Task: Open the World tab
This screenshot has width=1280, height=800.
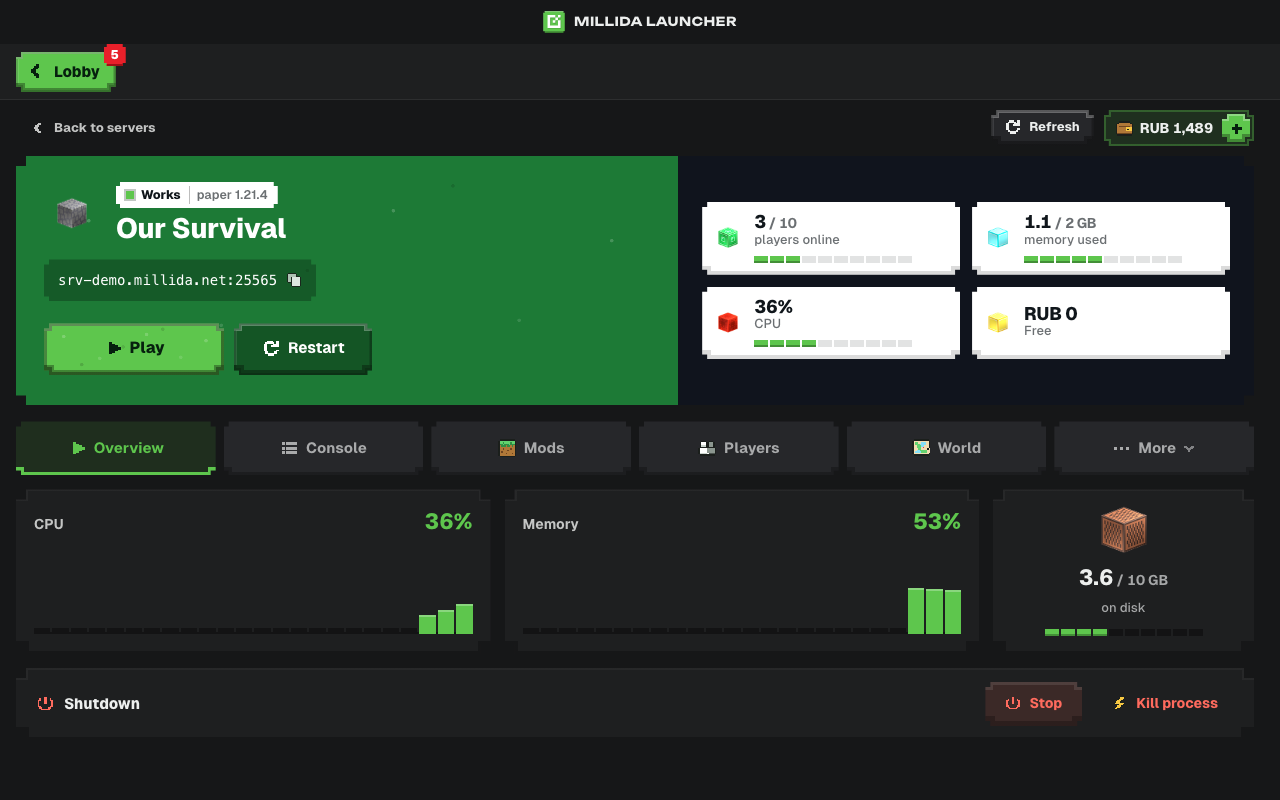Action: coord(947,447)
